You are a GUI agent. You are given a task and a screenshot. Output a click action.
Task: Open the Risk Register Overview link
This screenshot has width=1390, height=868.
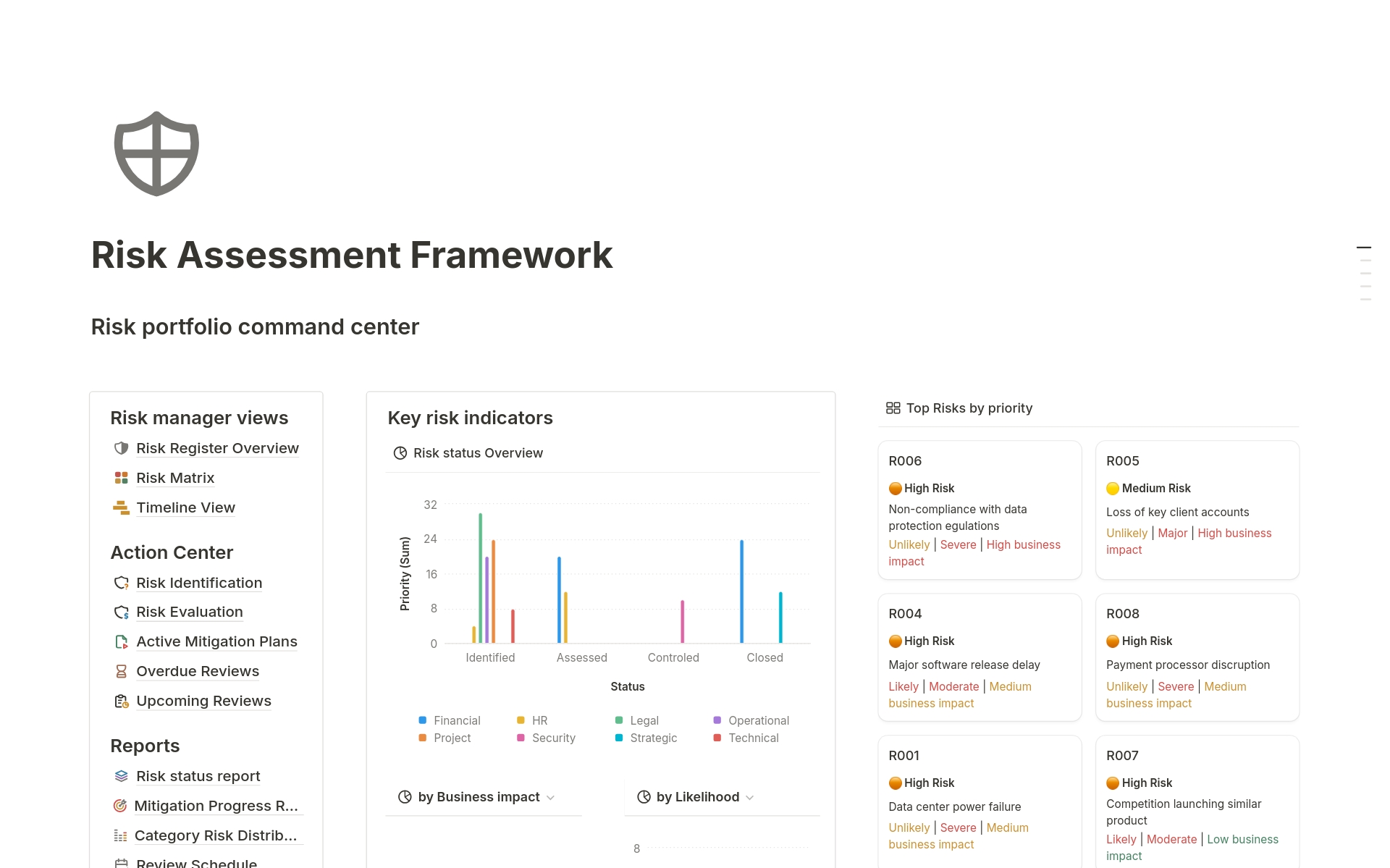[x=217, y=448]
